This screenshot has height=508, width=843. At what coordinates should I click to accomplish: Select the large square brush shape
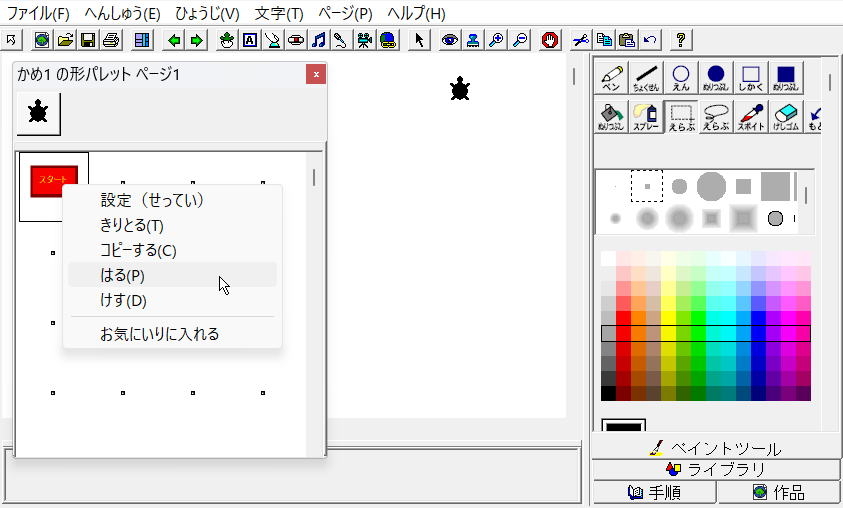click(x=775, y=186)
